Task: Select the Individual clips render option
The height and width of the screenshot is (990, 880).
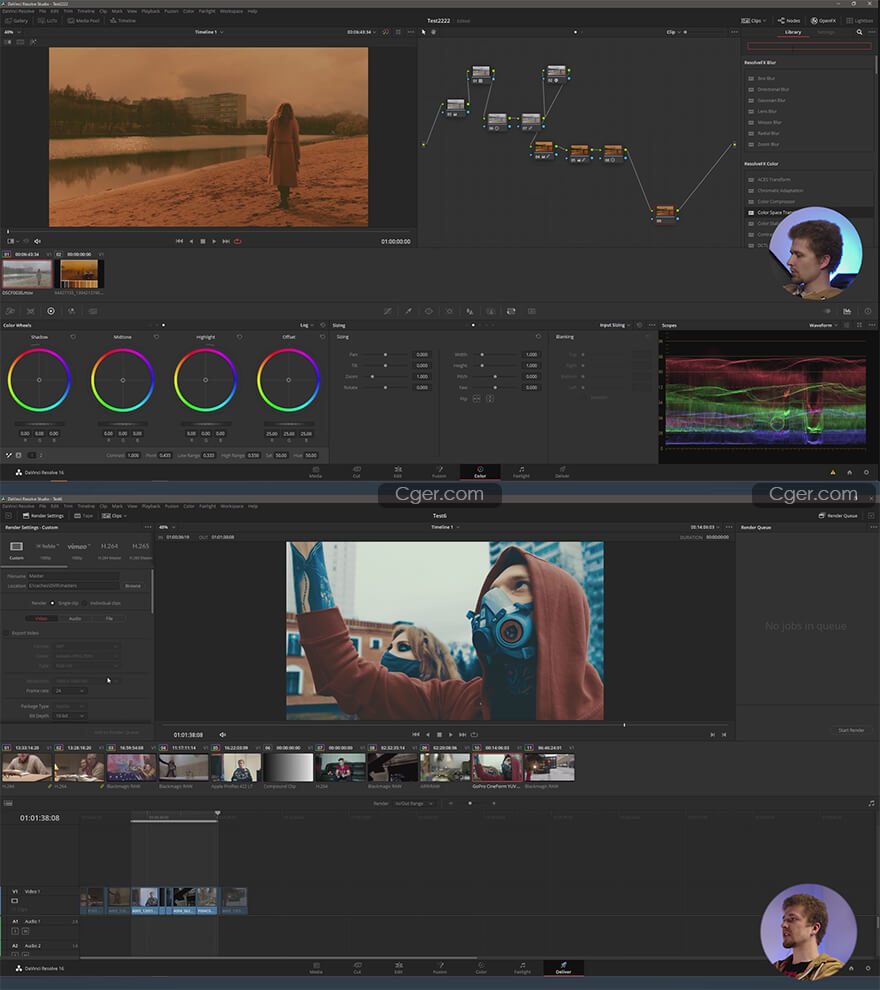Action: 85,603
